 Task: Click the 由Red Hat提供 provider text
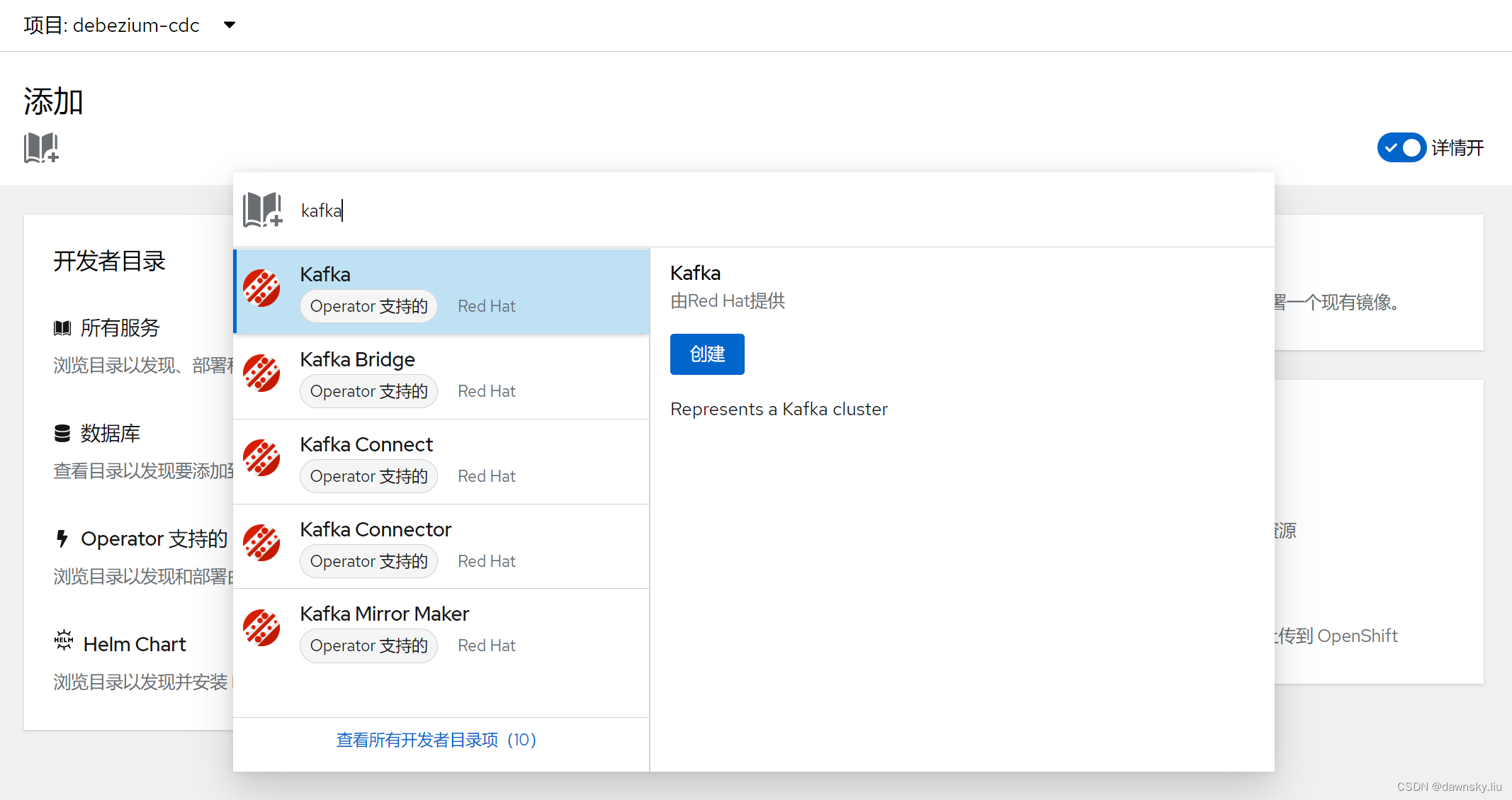728,301
